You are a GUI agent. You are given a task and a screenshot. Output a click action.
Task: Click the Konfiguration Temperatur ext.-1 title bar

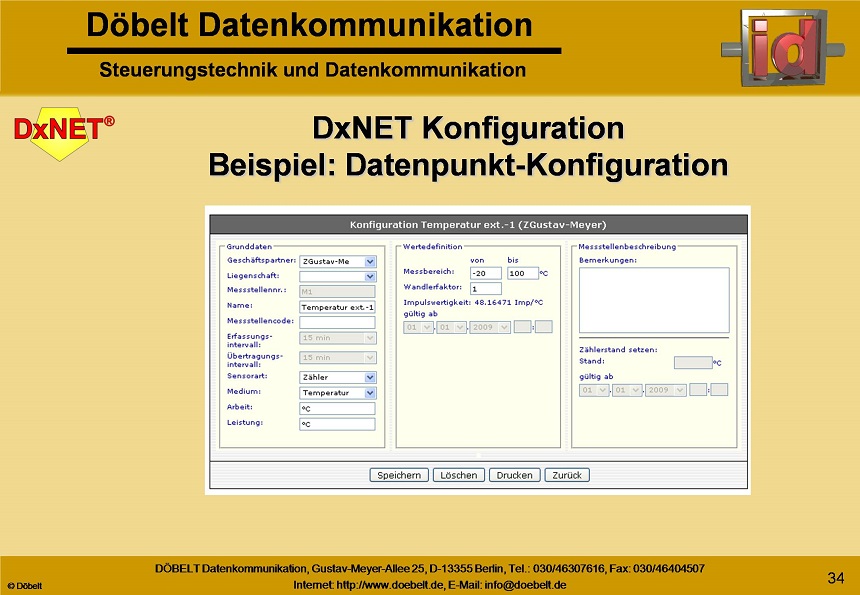click(478, 224)
